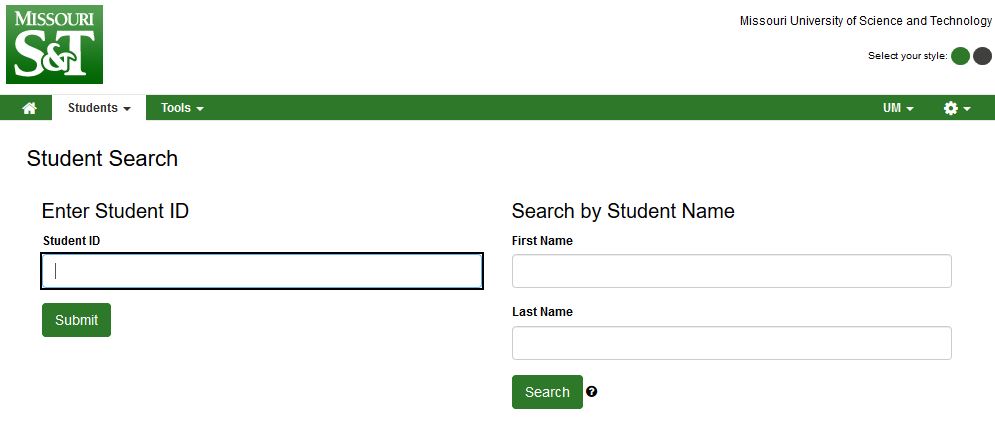
Task: Click the Last Name field label
Action: (543, 312)
